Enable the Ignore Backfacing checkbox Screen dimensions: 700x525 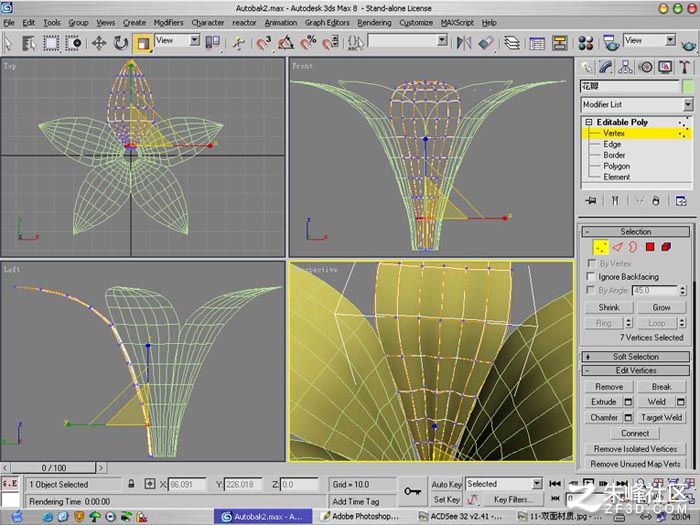click(x=591, y=276)
